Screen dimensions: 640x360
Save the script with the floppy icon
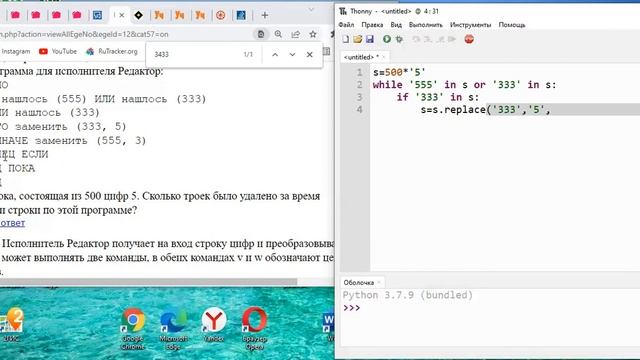pyautogui.click(x=370, y=39)
